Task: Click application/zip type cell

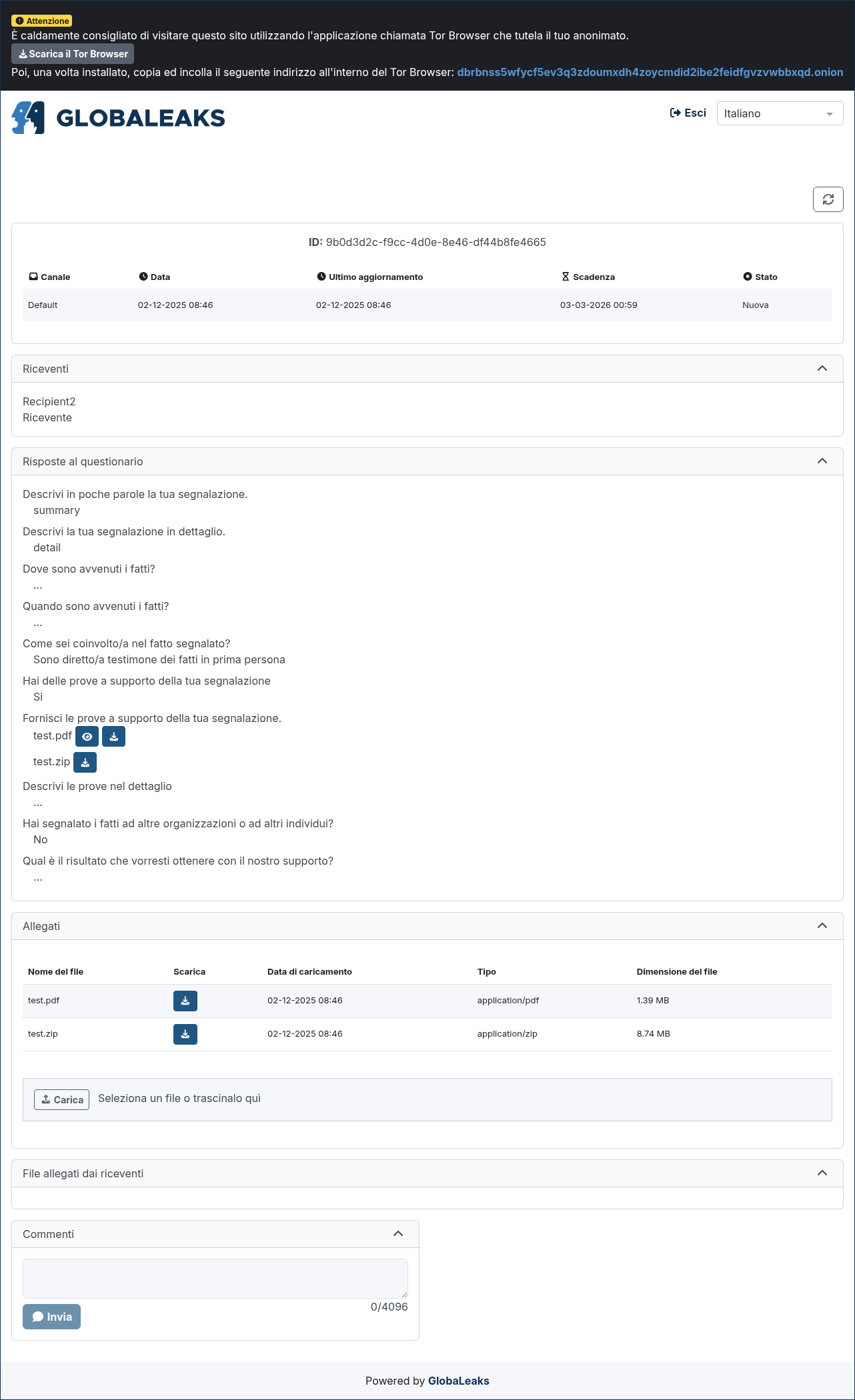Action: pos(508,1033)
